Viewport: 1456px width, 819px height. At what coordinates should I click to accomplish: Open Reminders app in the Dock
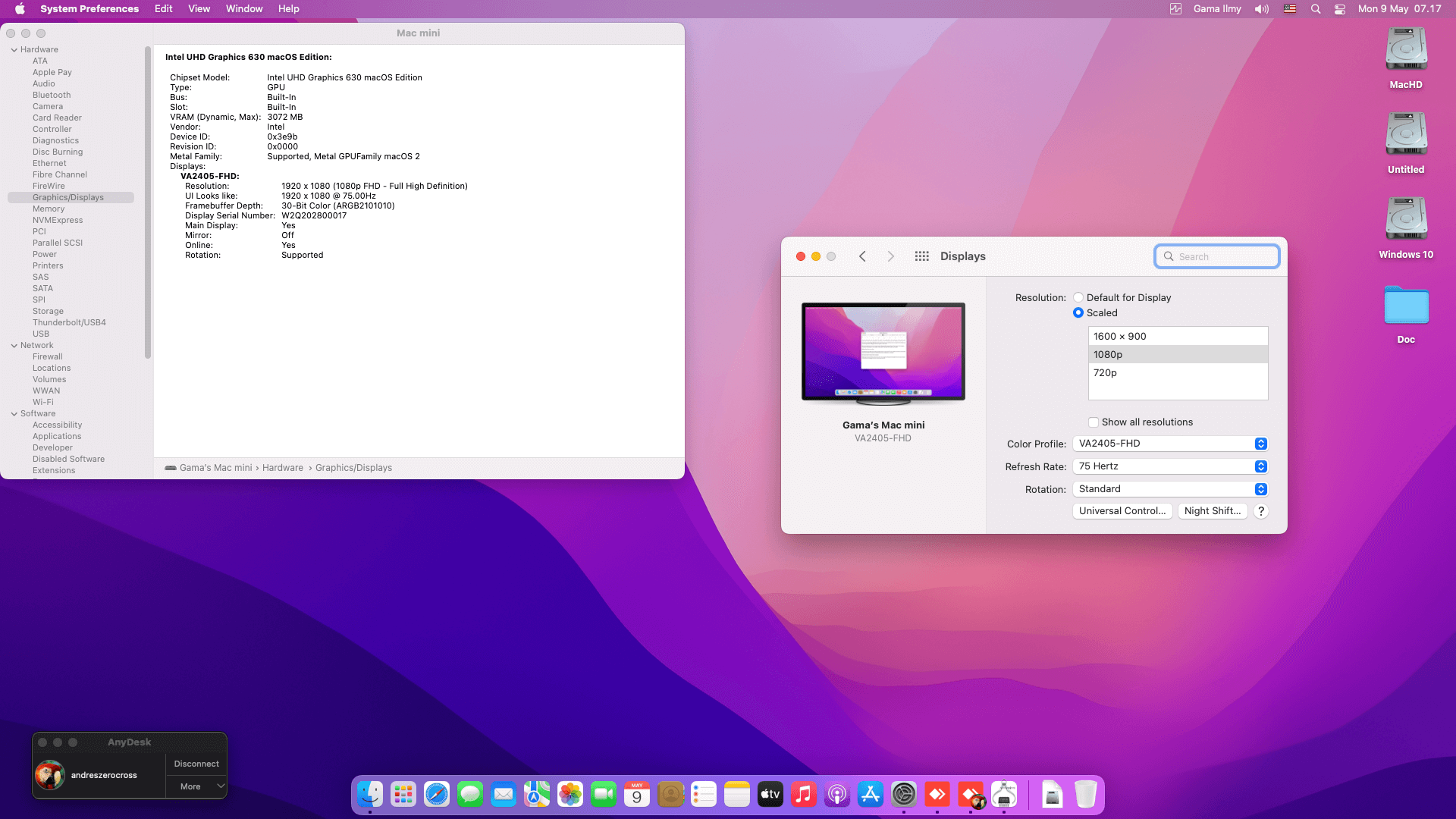tap(704, 794)
